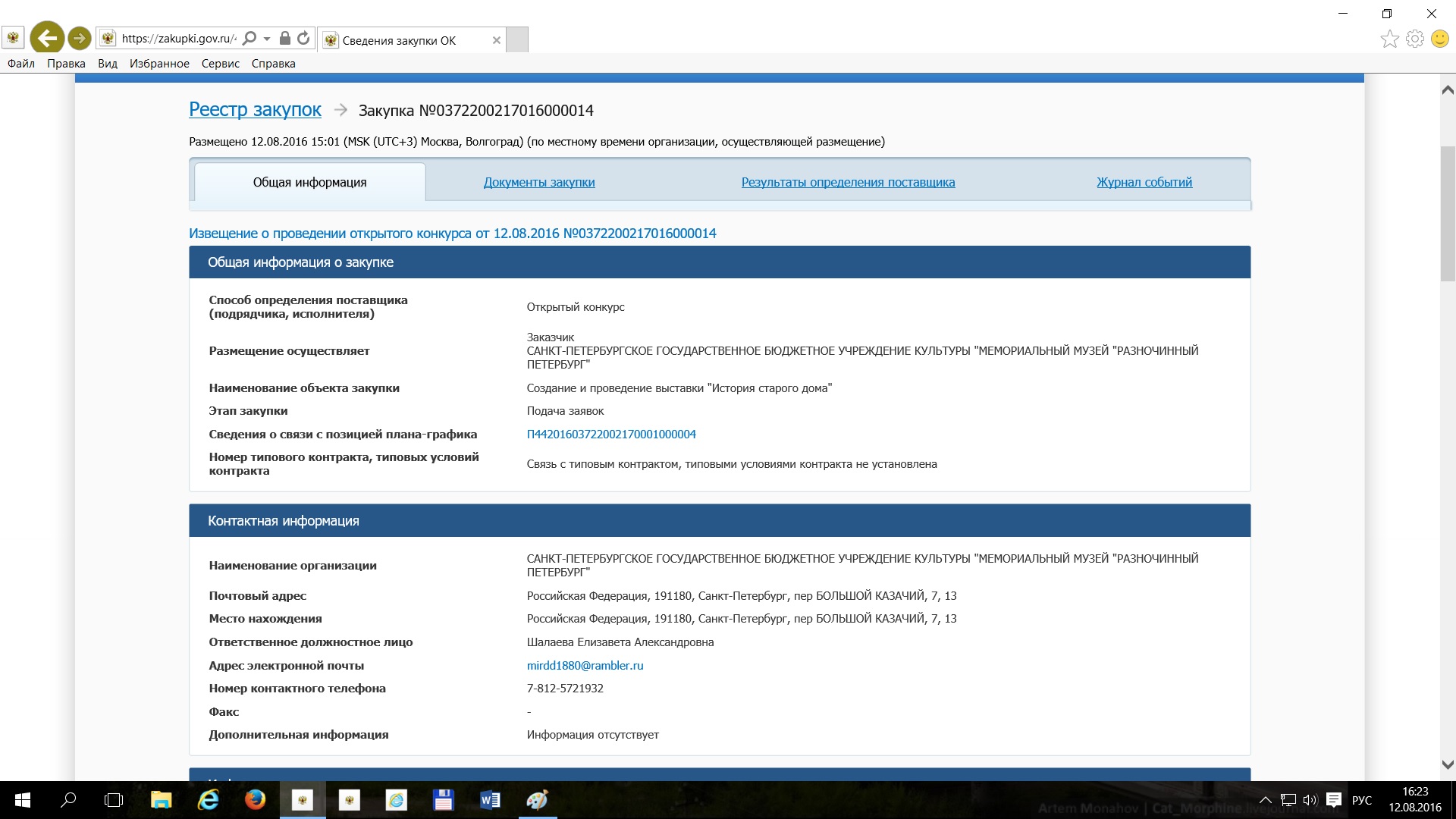Click the mirdd1880@rambler.ru email link
Image resolution: width=1456 pixels, height=819 pixels.
tap(585, 665)
